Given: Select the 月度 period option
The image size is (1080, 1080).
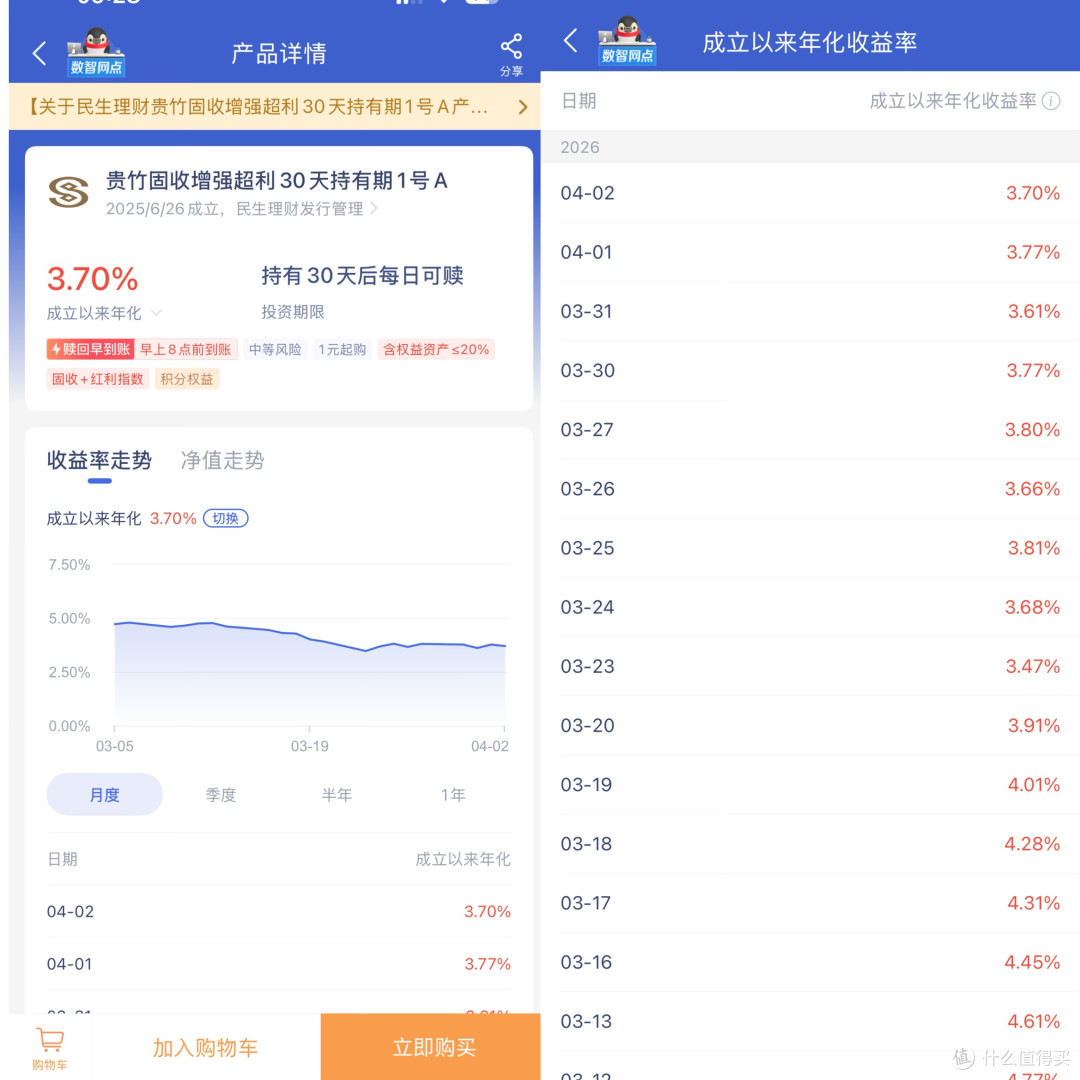Looking at the screenshot, I should 105,794.
